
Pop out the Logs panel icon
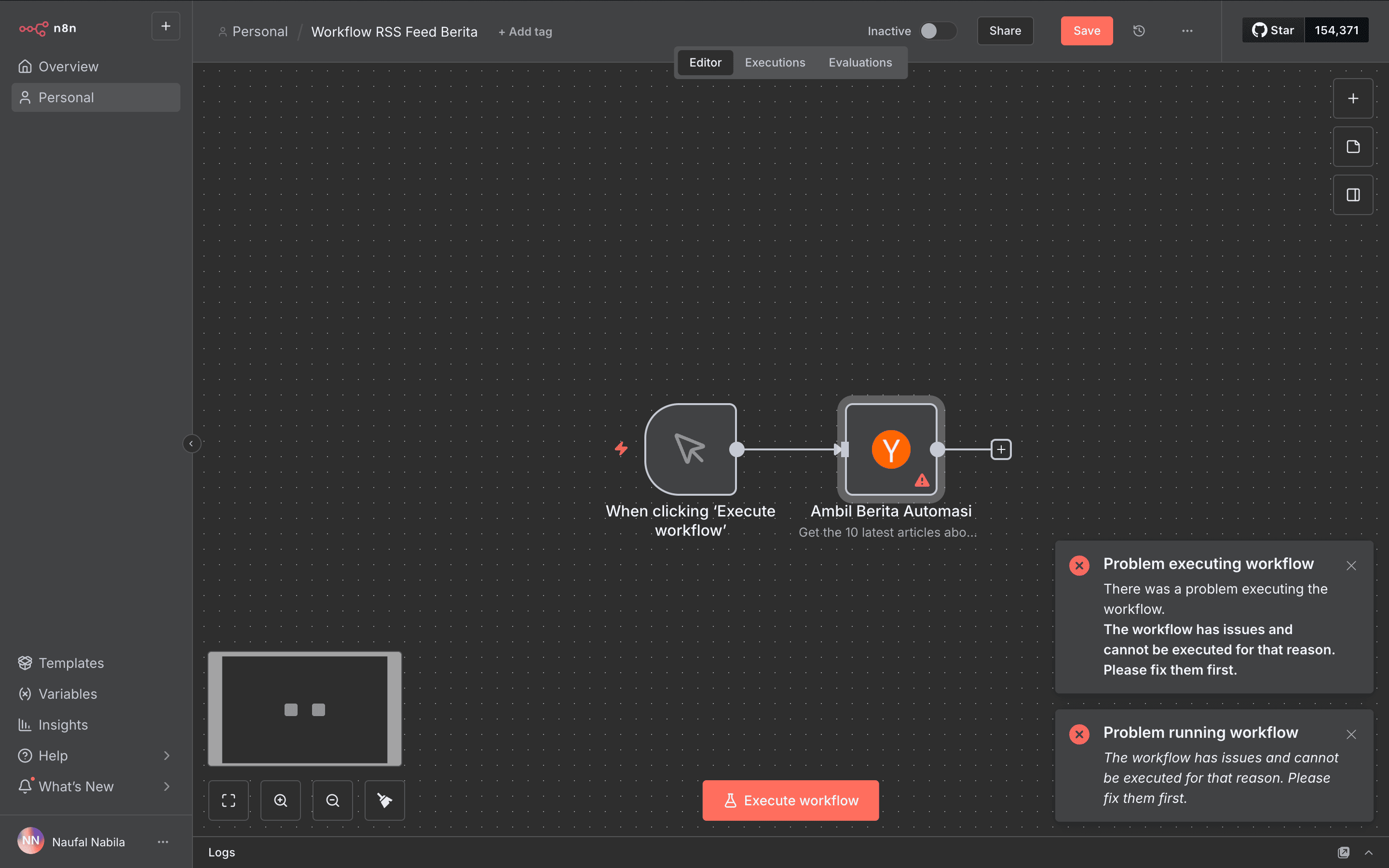click(1344, 853)
